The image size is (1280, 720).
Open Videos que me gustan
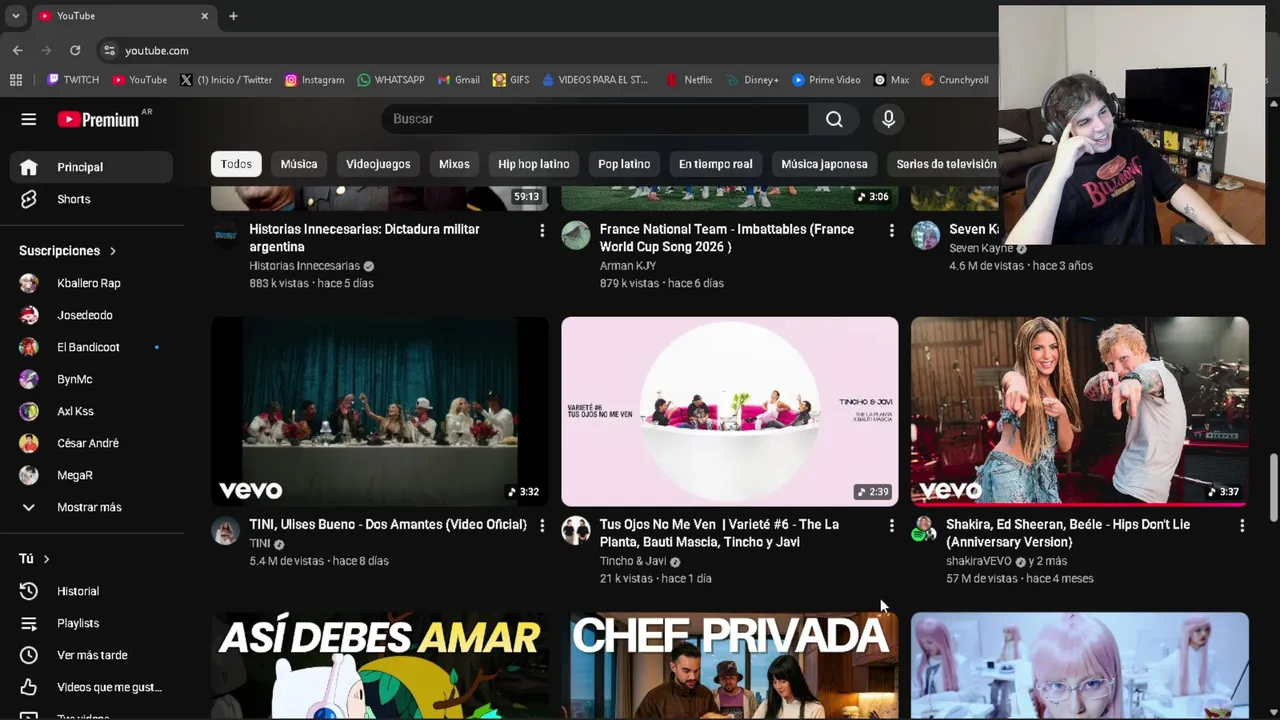click(92, 687)
